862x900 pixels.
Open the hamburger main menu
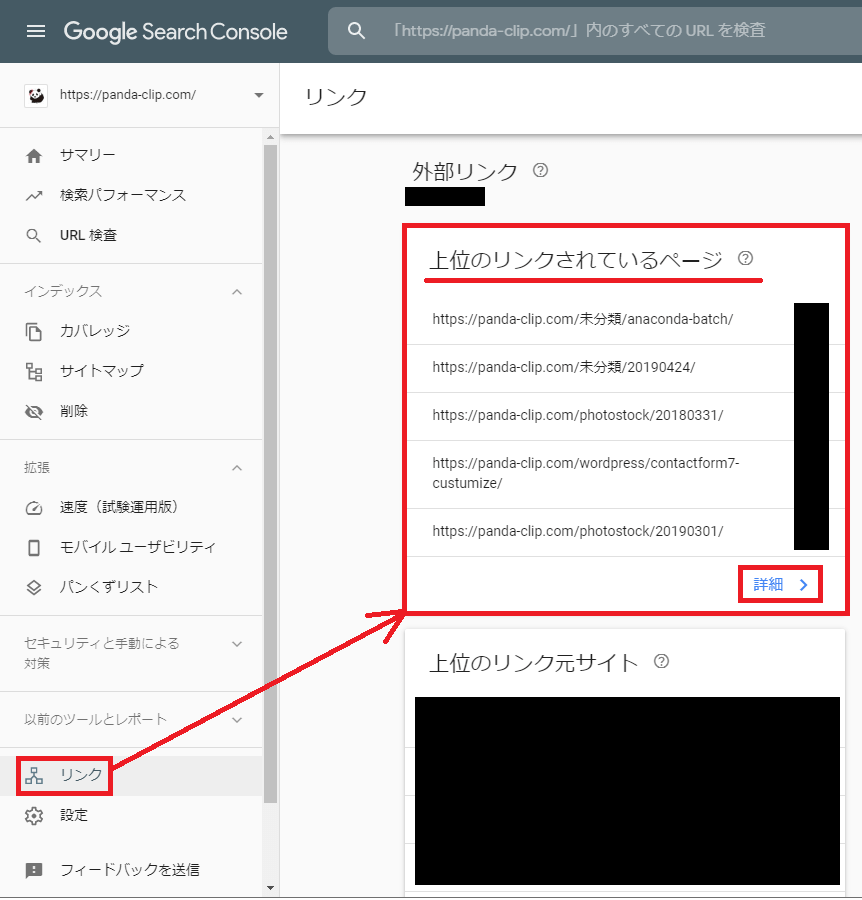tap(36, 31)
